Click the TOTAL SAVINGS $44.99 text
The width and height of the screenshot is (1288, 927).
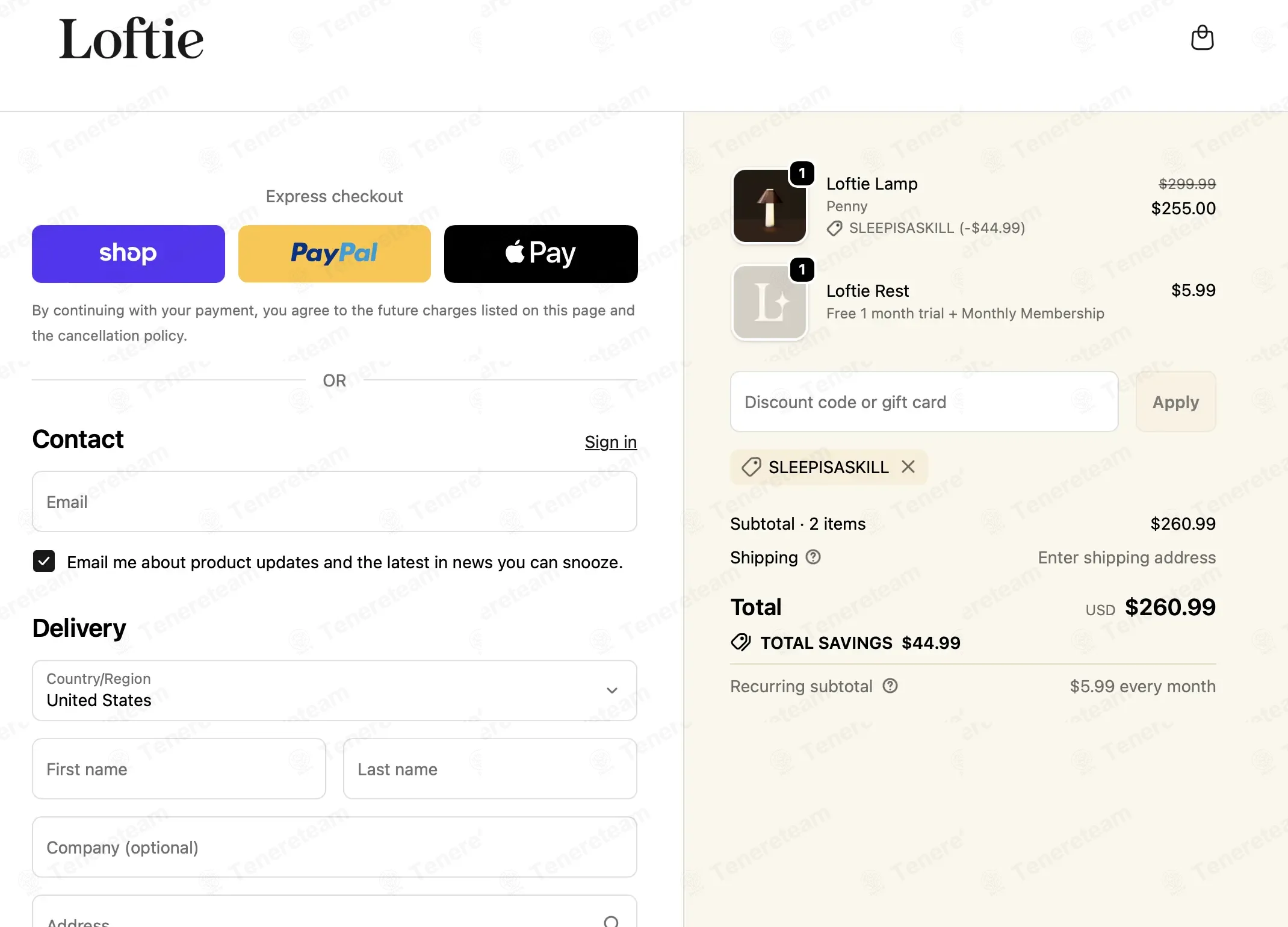[861, 643]
